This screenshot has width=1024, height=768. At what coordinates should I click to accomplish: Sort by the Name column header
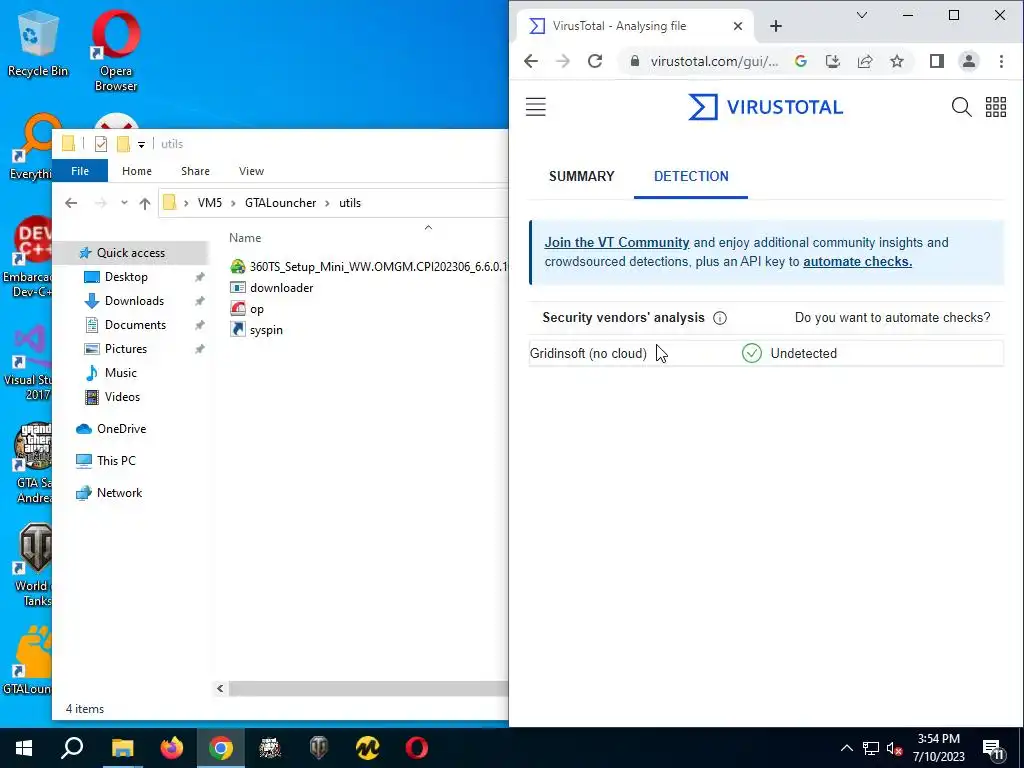[245, 238]
